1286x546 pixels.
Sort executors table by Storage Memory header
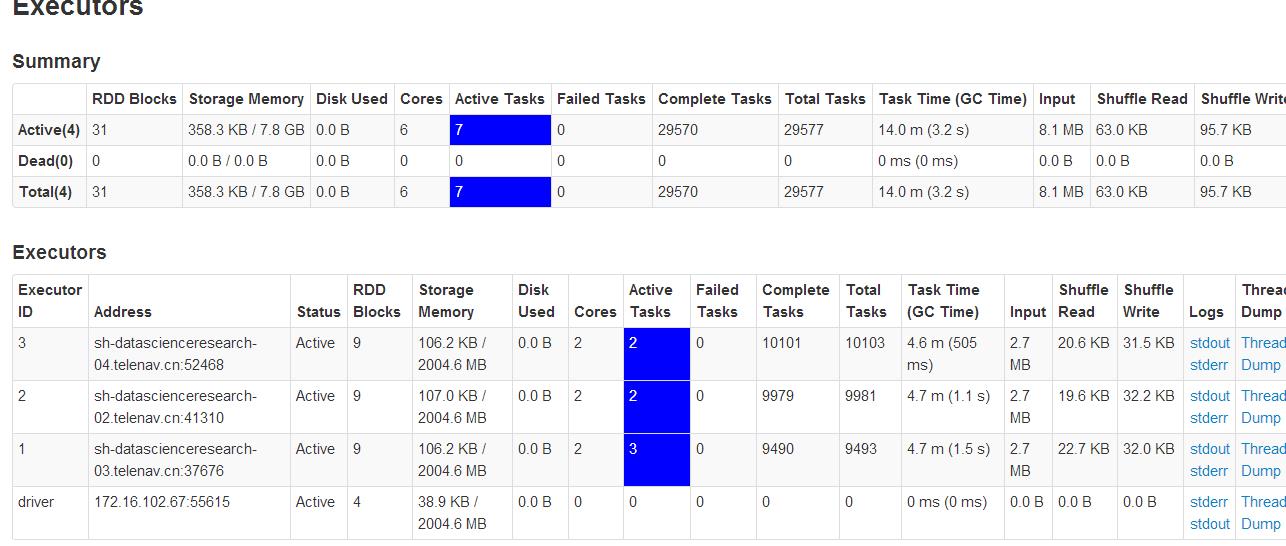446,301
